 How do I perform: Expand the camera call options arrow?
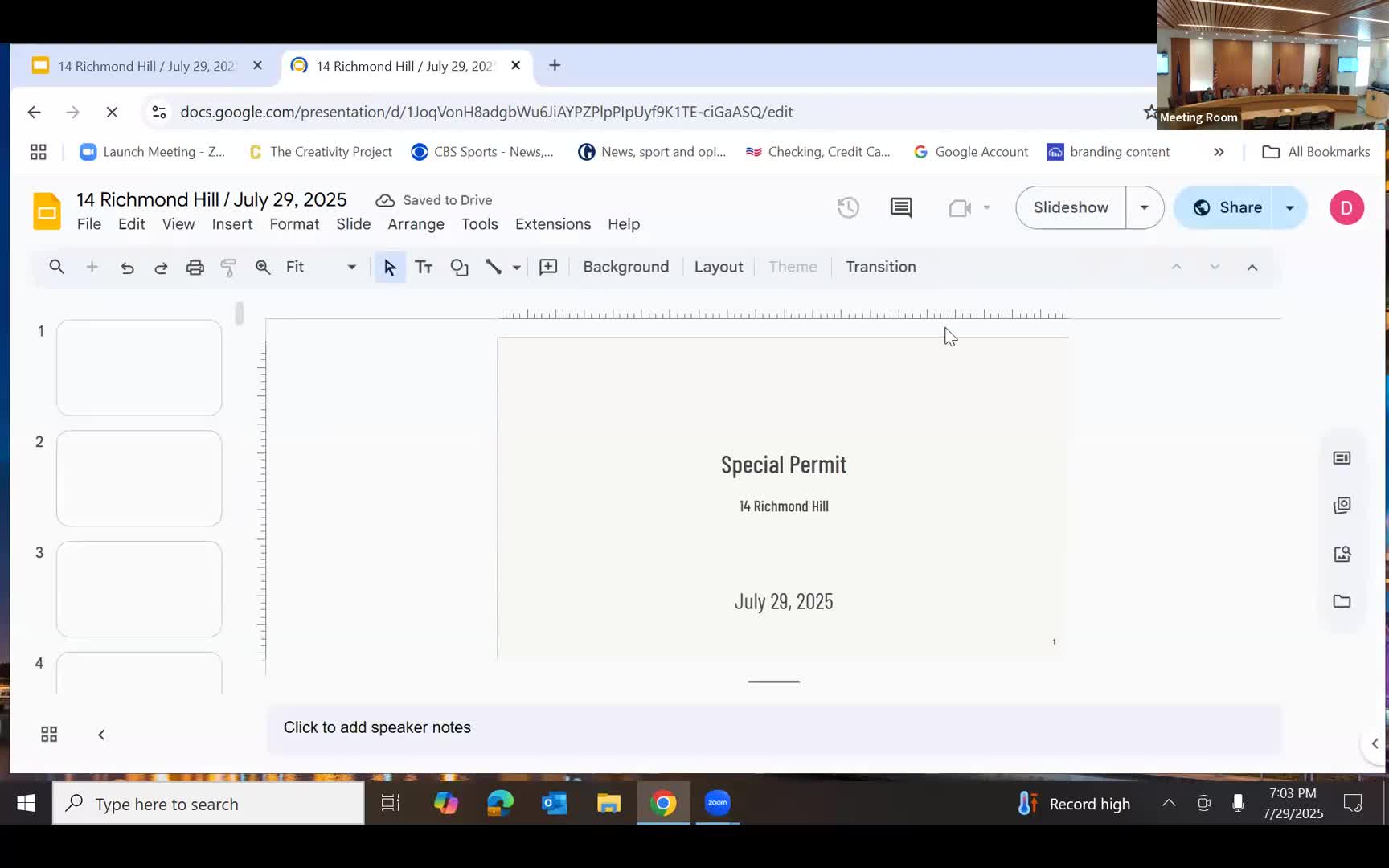click(987, 208)
